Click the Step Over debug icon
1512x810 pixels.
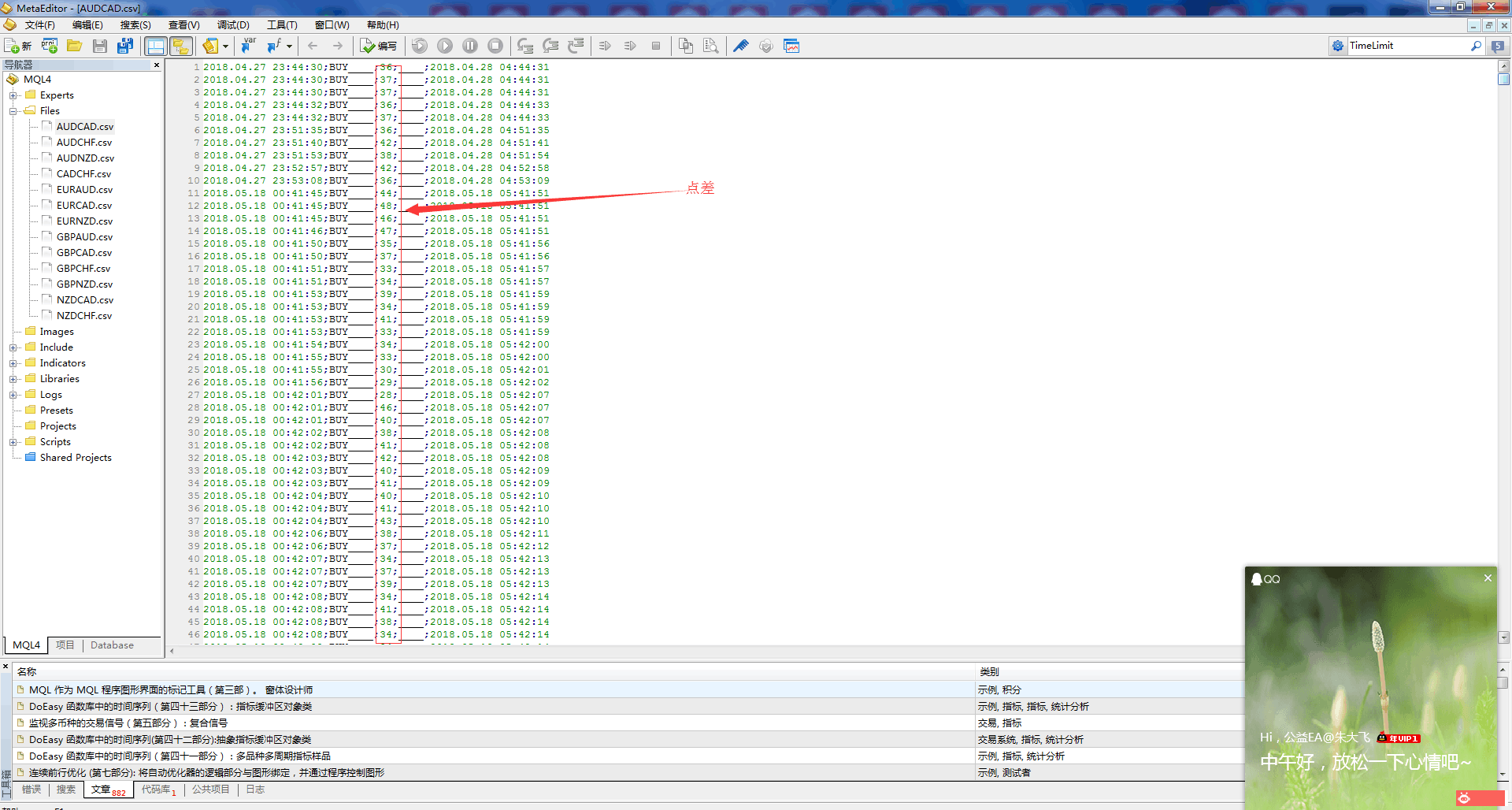coord(550,46)
